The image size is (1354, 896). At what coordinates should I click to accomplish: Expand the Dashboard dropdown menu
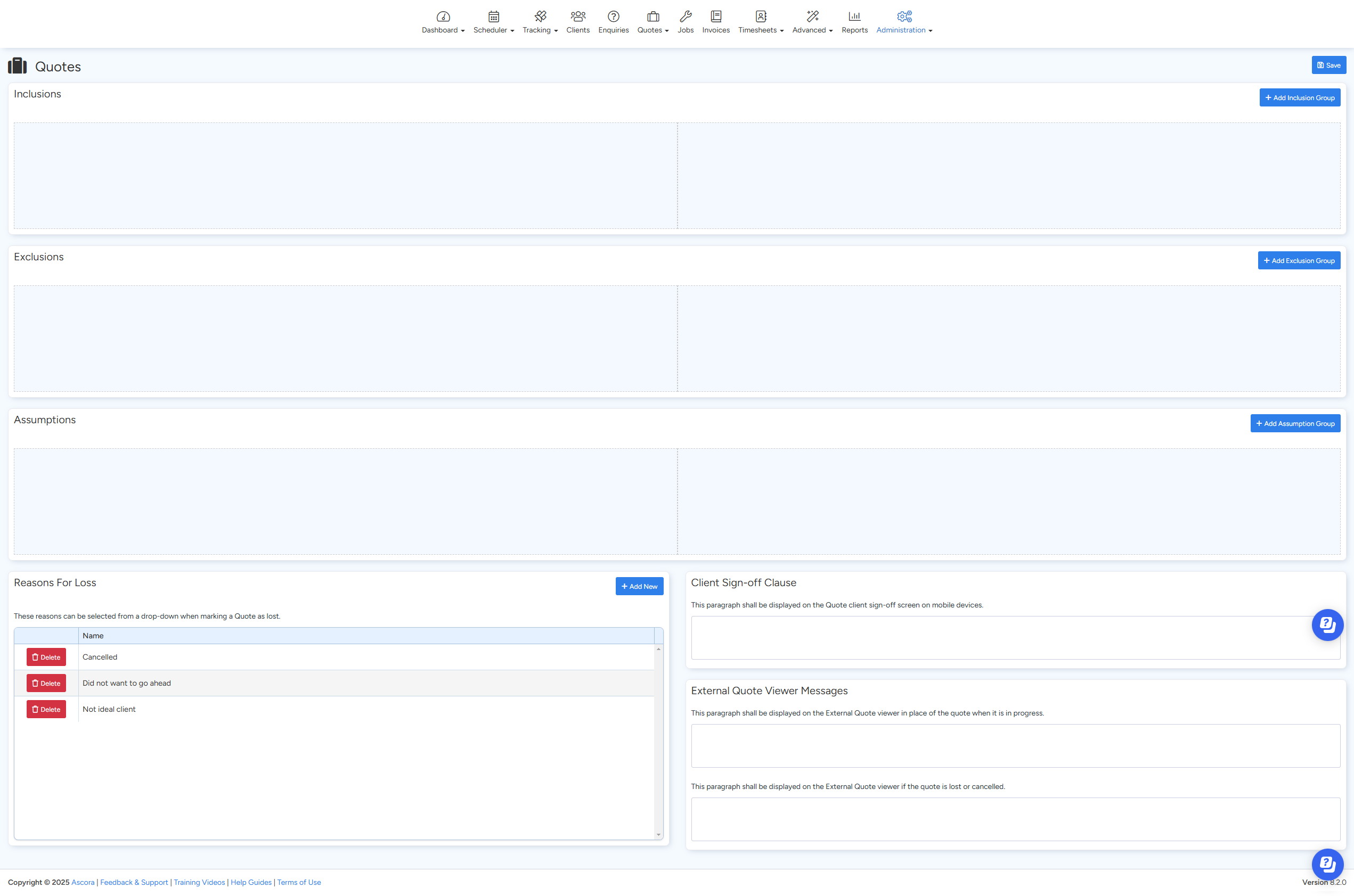tap(443, 30)
